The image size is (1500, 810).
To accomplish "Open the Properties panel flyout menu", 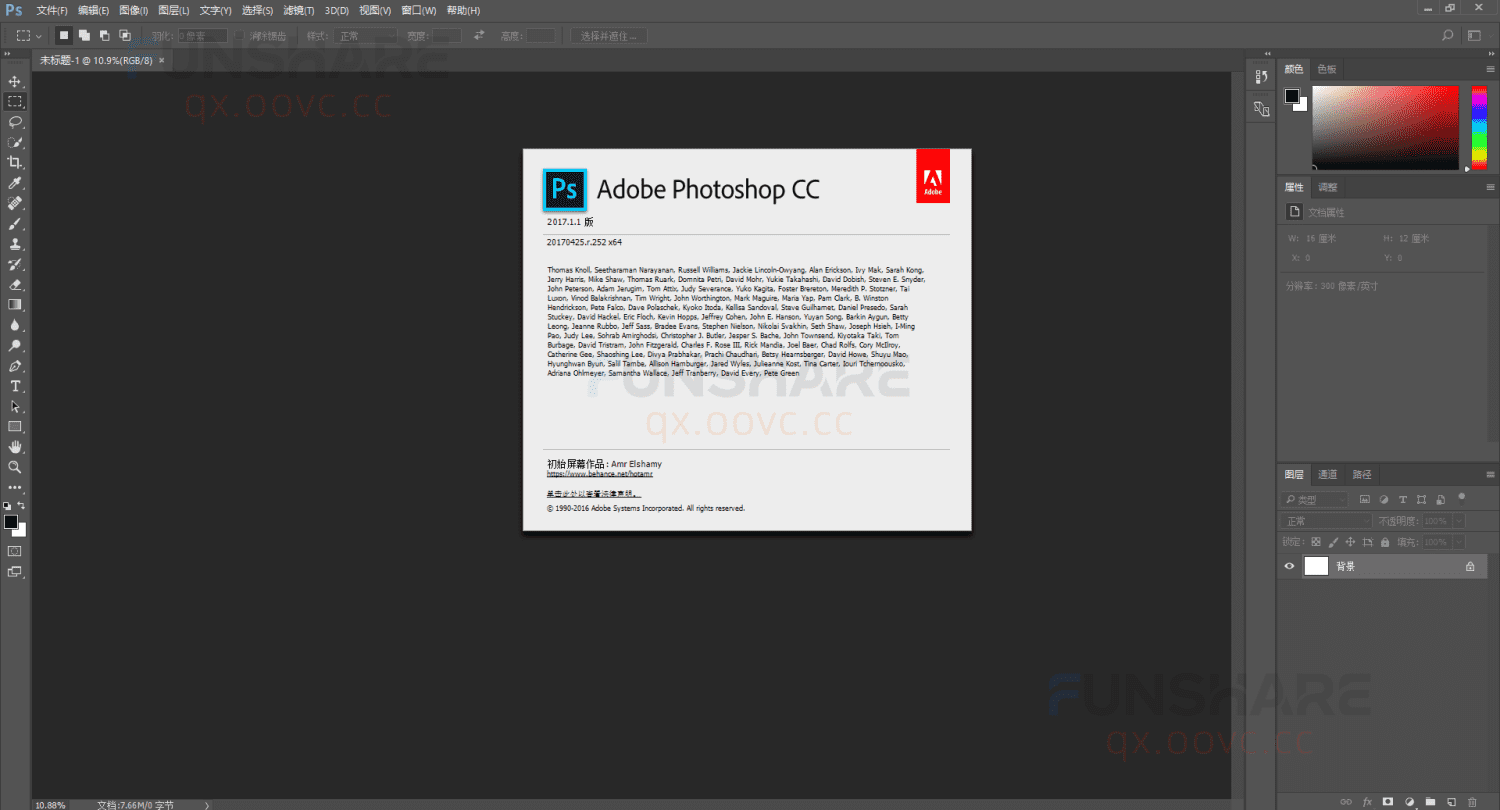I will click(x=1490, y=187).
